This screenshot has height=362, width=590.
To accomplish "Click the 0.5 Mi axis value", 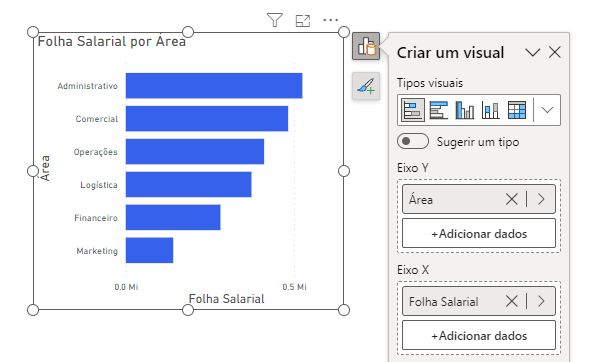I will pos(295,287).
